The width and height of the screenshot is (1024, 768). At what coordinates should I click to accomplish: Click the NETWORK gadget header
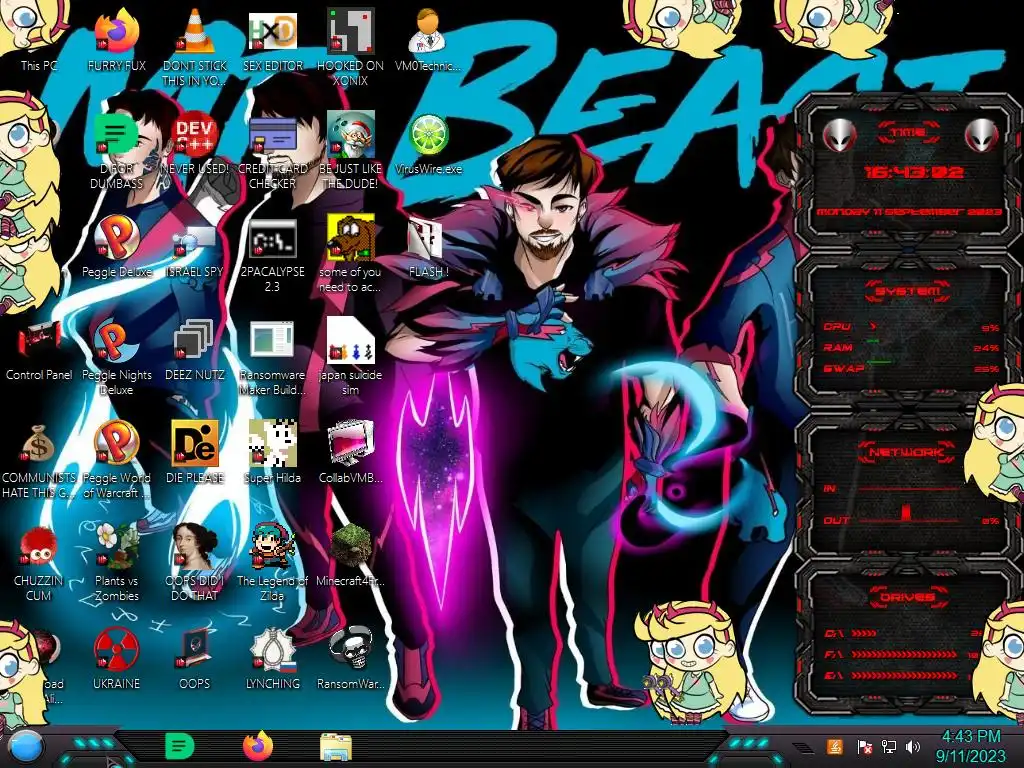907,452
